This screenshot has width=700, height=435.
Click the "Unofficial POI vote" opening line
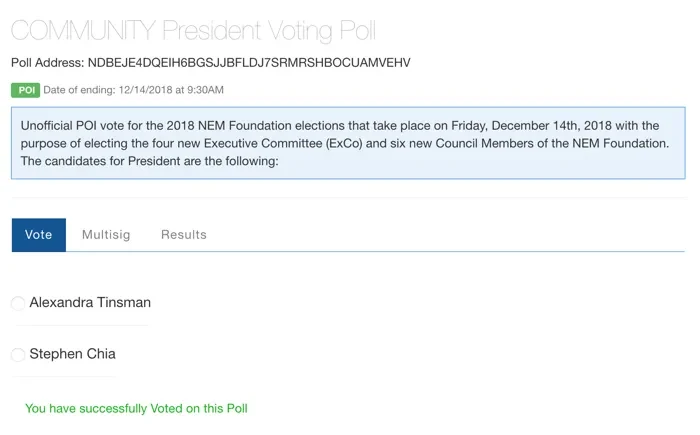[x=340, y=125]
